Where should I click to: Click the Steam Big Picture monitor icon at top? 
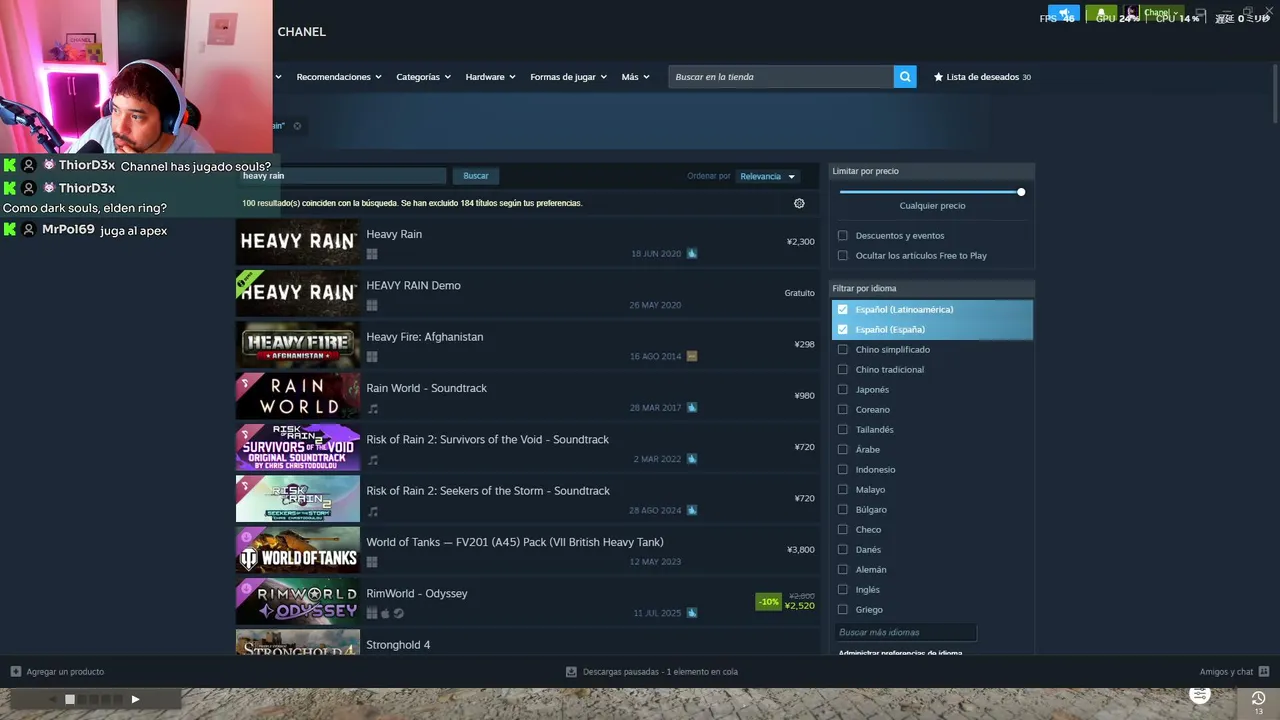click(1200, 14)
